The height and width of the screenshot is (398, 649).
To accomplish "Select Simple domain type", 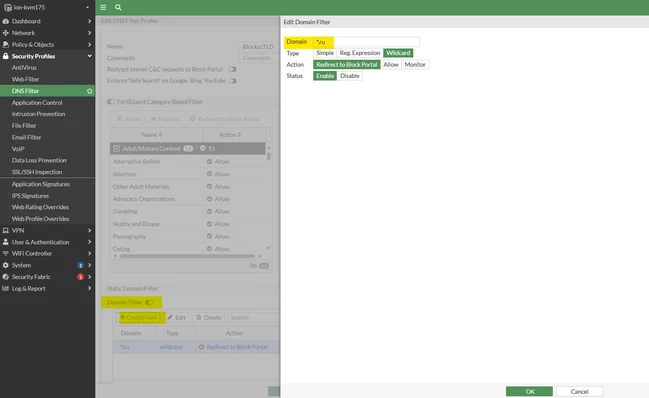I will point(325,53).
